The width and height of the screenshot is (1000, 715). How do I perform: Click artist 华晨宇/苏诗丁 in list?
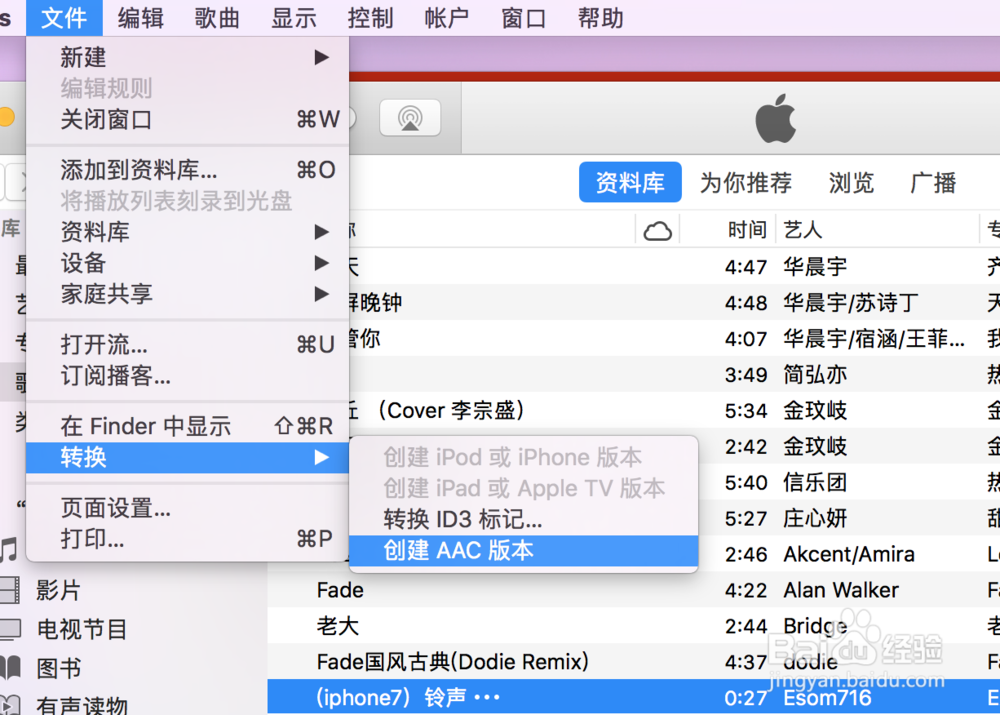tap(851, 302)
